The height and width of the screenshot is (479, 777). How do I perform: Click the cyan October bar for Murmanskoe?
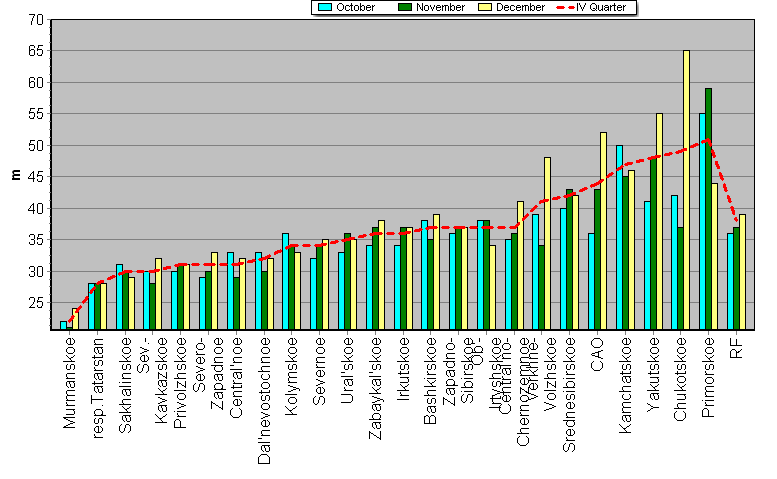click(x=63, y=325)
